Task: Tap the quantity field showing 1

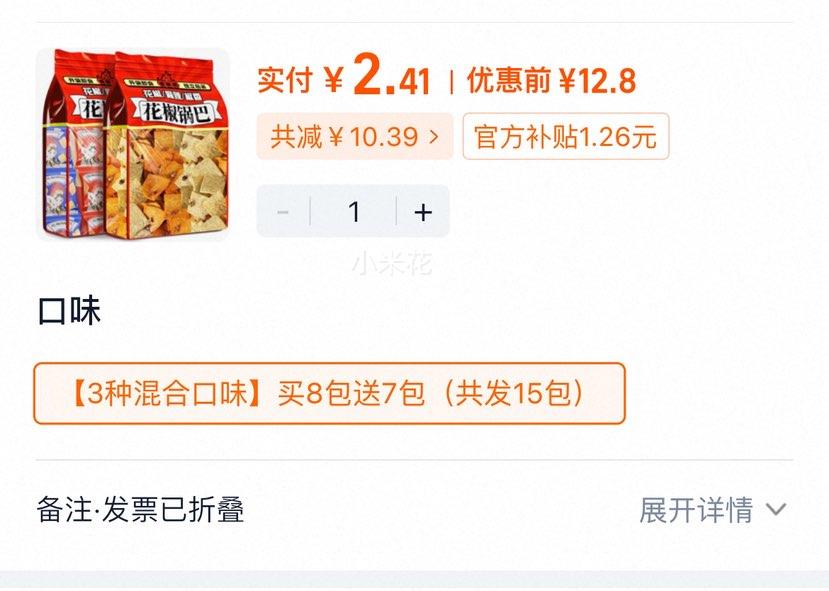Action: [354, 212]
